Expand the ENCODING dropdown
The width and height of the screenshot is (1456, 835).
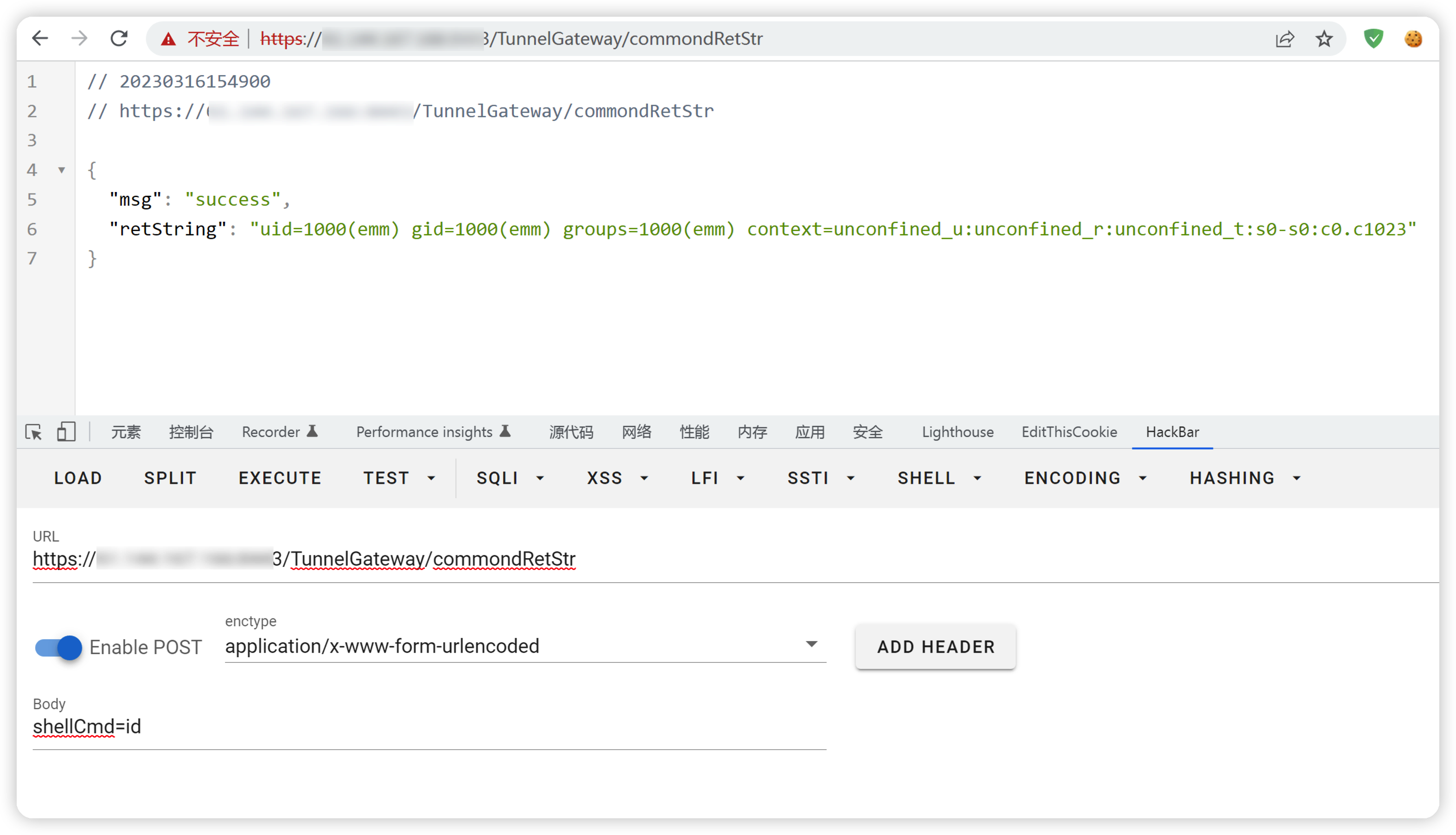pyautogui.click(x=1085, y=478)
